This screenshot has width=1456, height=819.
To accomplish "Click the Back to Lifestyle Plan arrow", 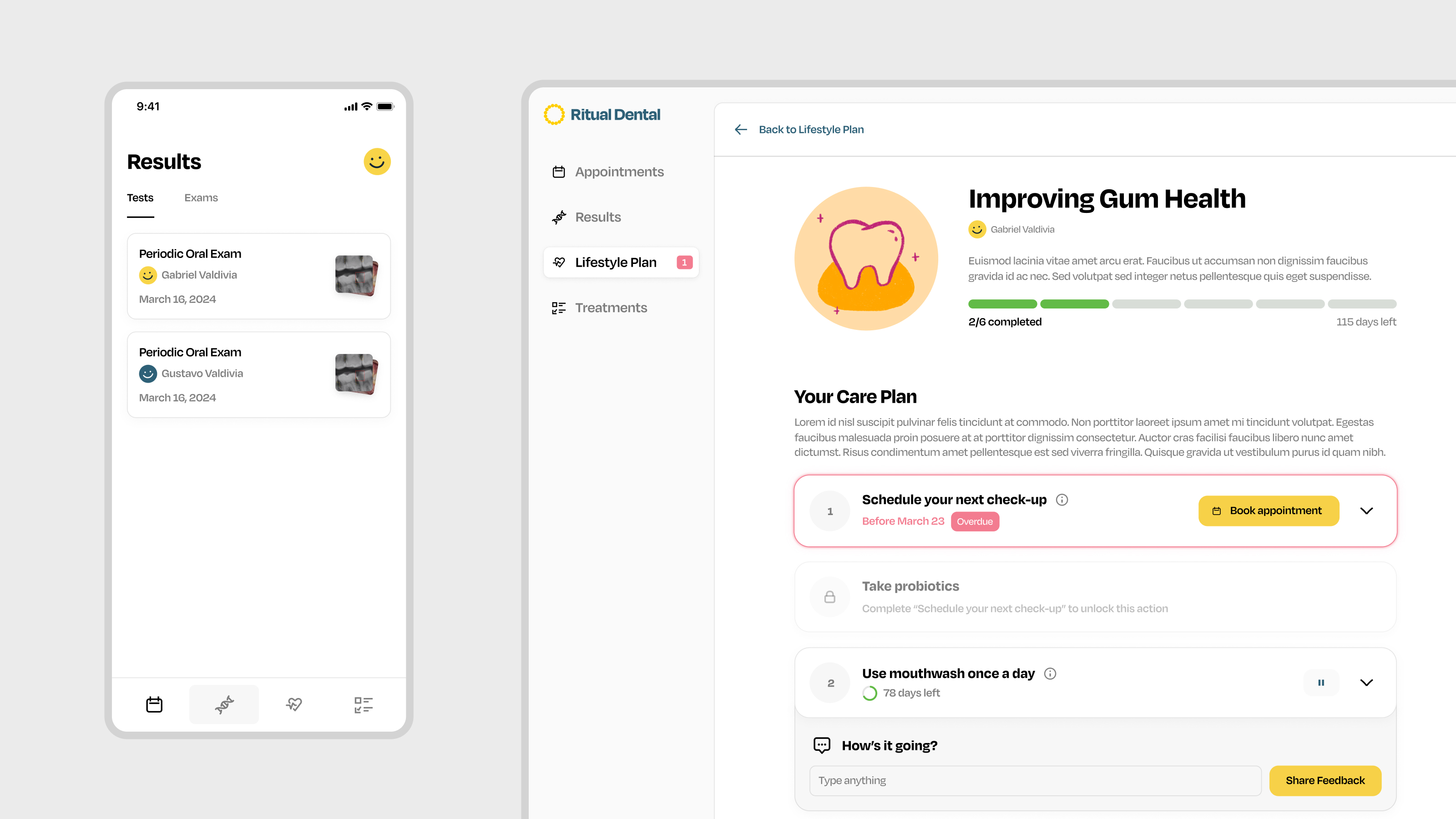I will click(741, 129).
